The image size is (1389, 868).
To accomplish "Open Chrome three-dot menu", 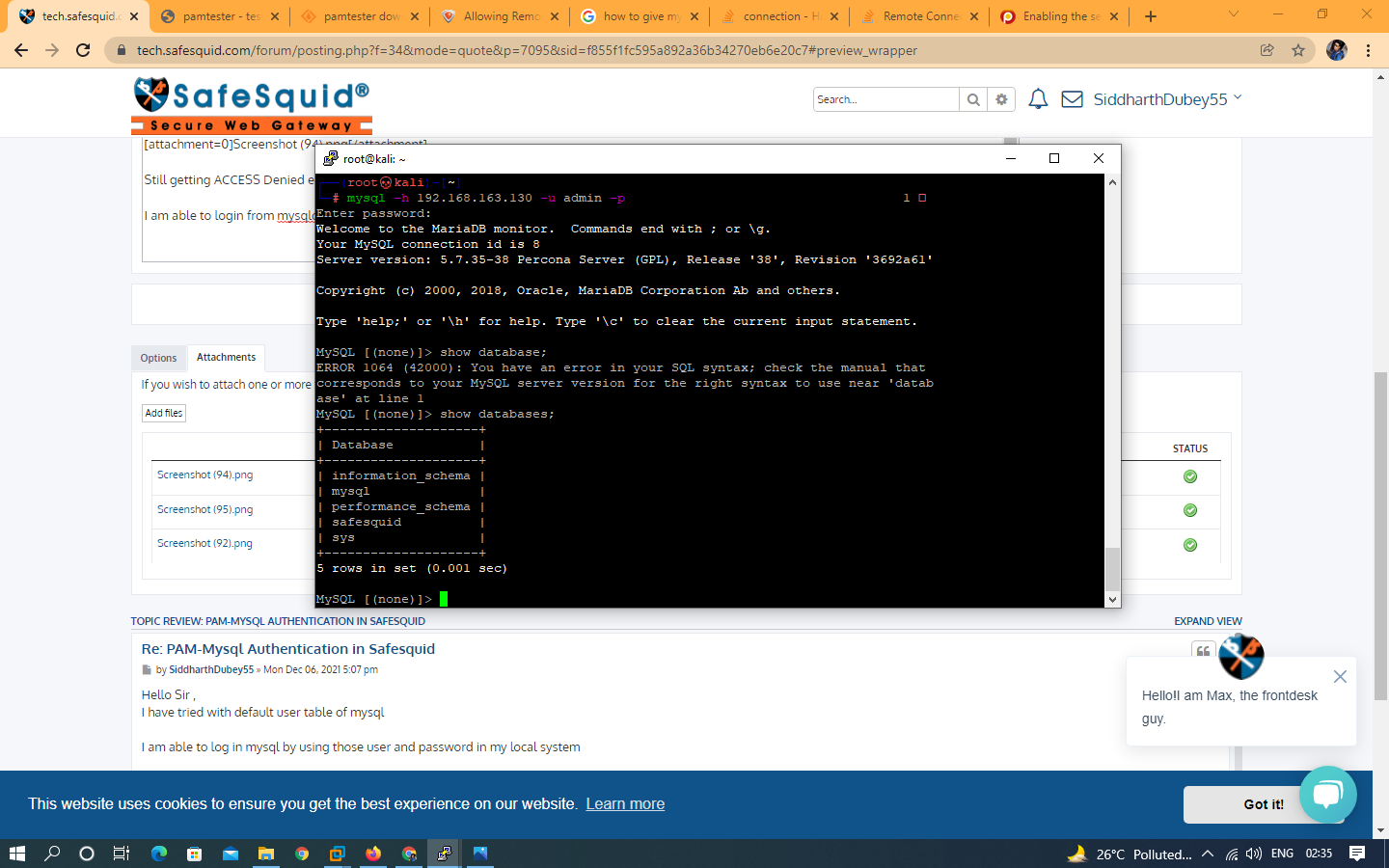I will 1368,50.
